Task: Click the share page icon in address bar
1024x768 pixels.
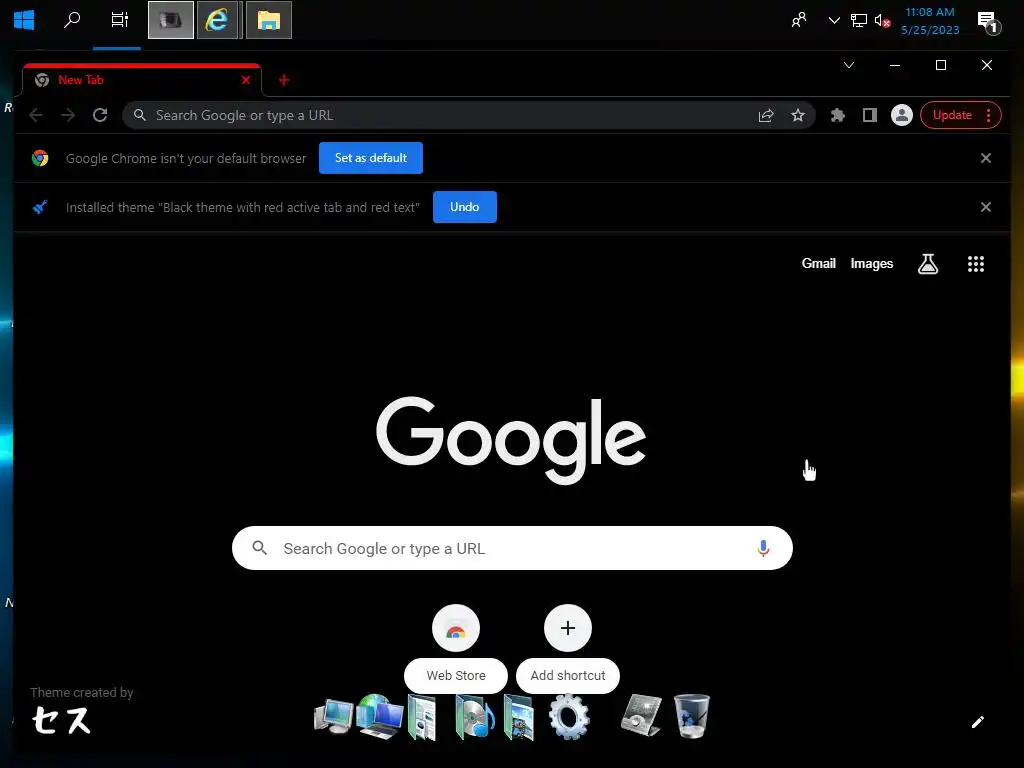Action: [766, 116]
